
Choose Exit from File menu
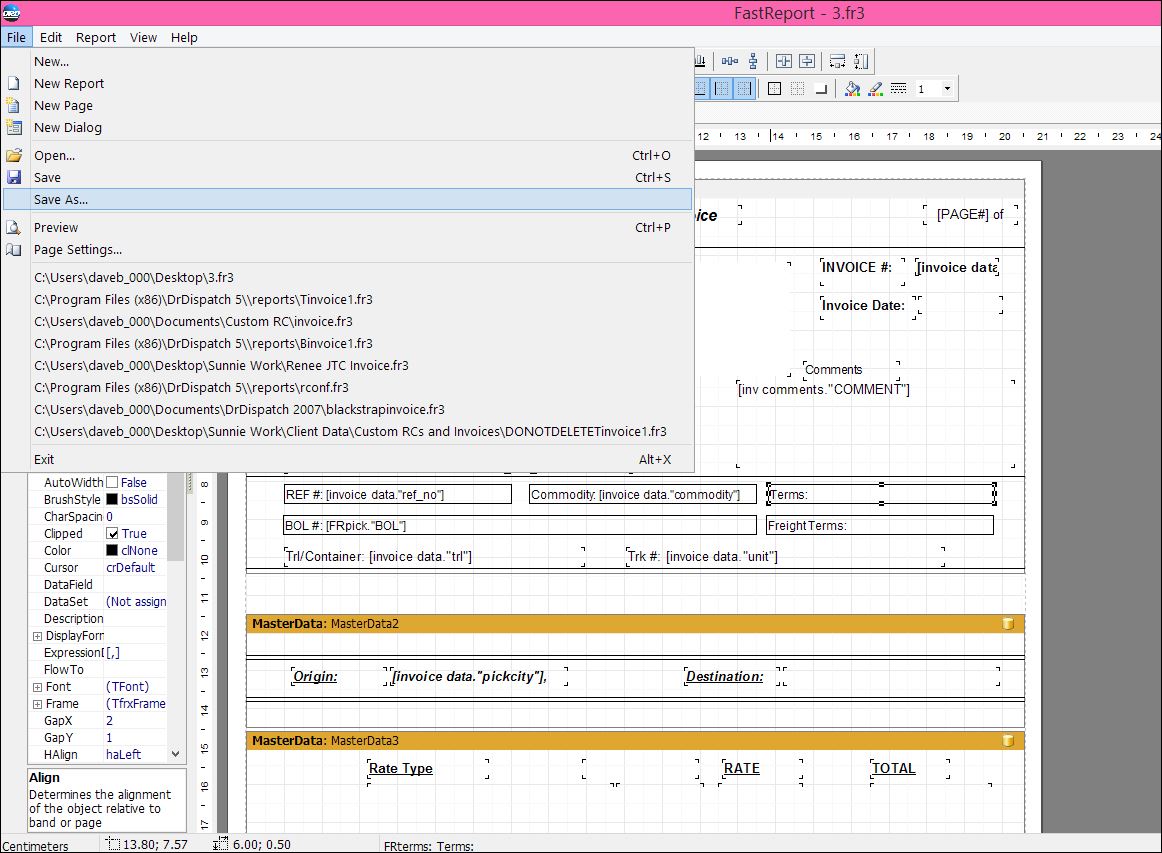[x=347, y=459]
